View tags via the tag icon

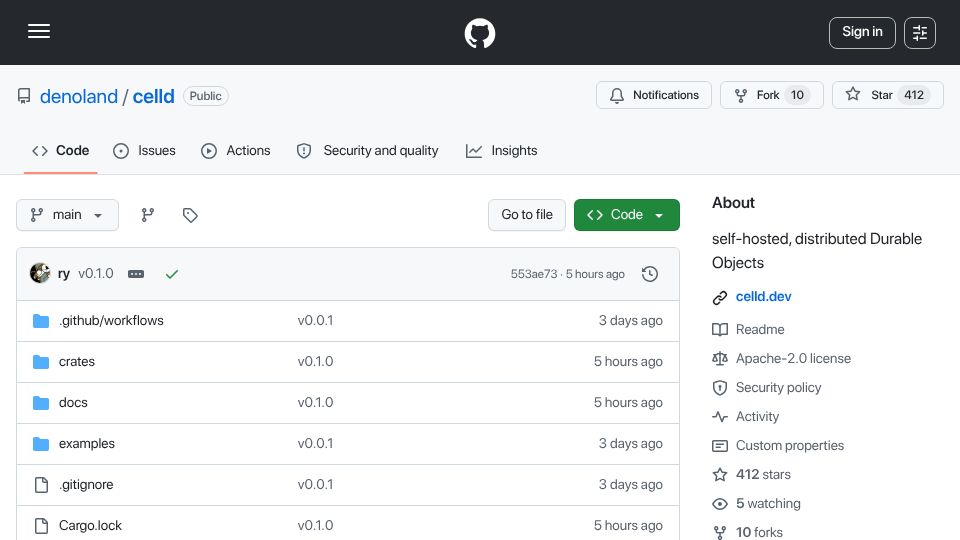[x=190, y=215]
